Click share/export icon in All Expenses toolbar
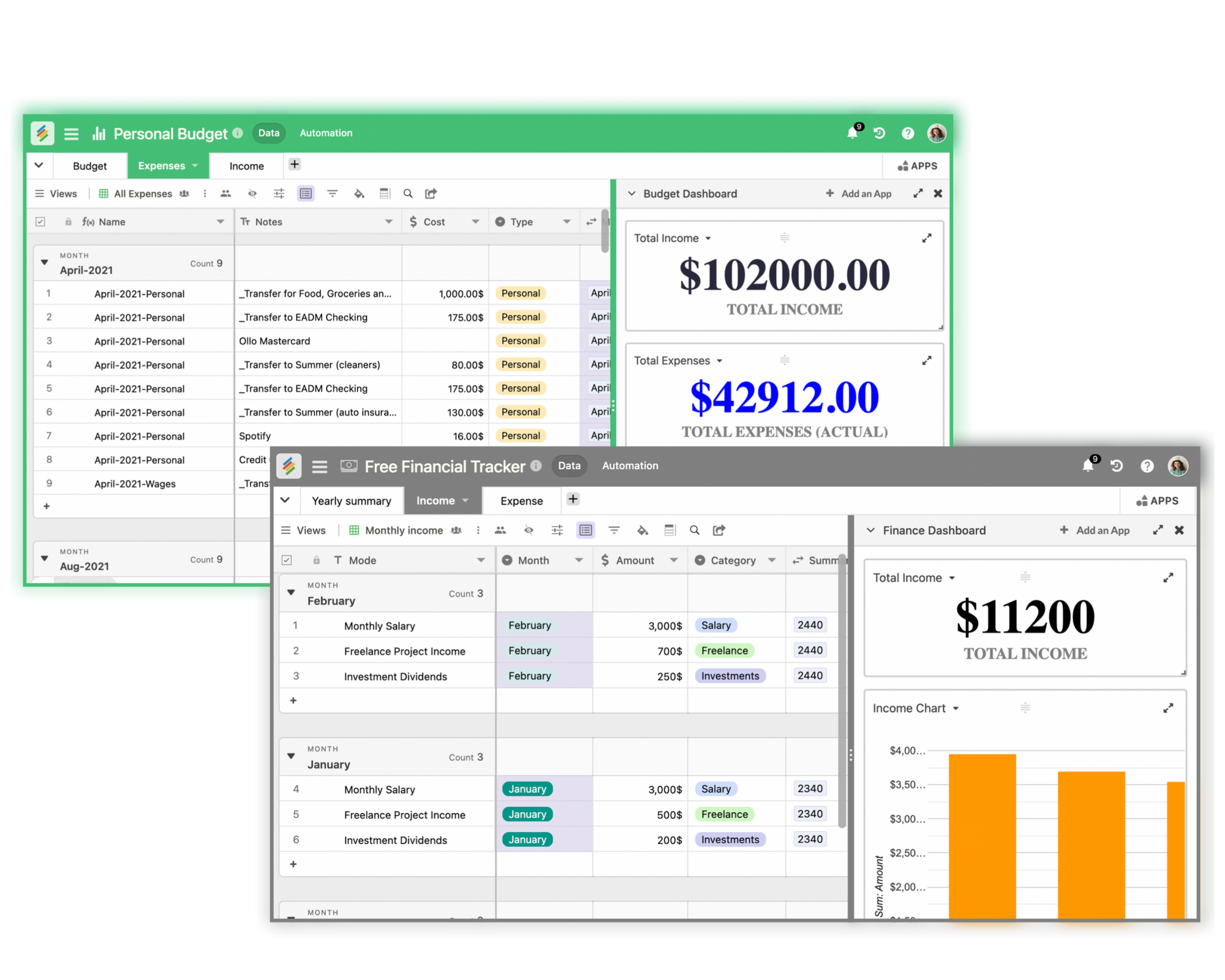Viewport: 1225px width, 980px height. [431, 194]
